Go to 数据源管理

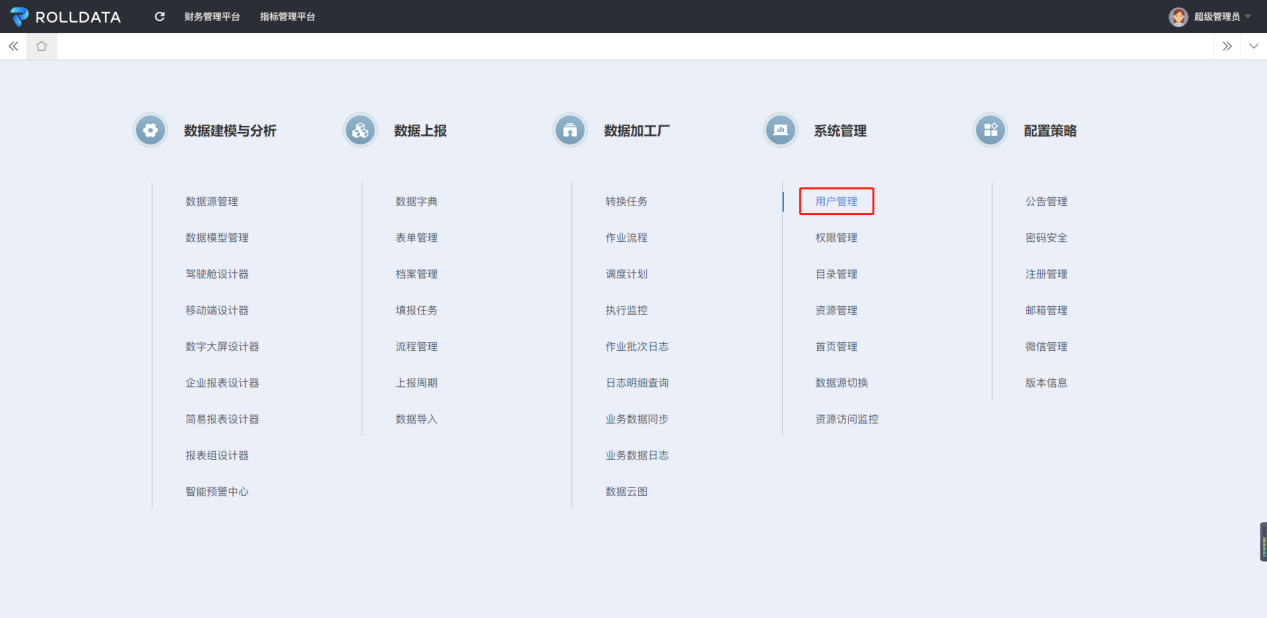[x=212, y=202]
